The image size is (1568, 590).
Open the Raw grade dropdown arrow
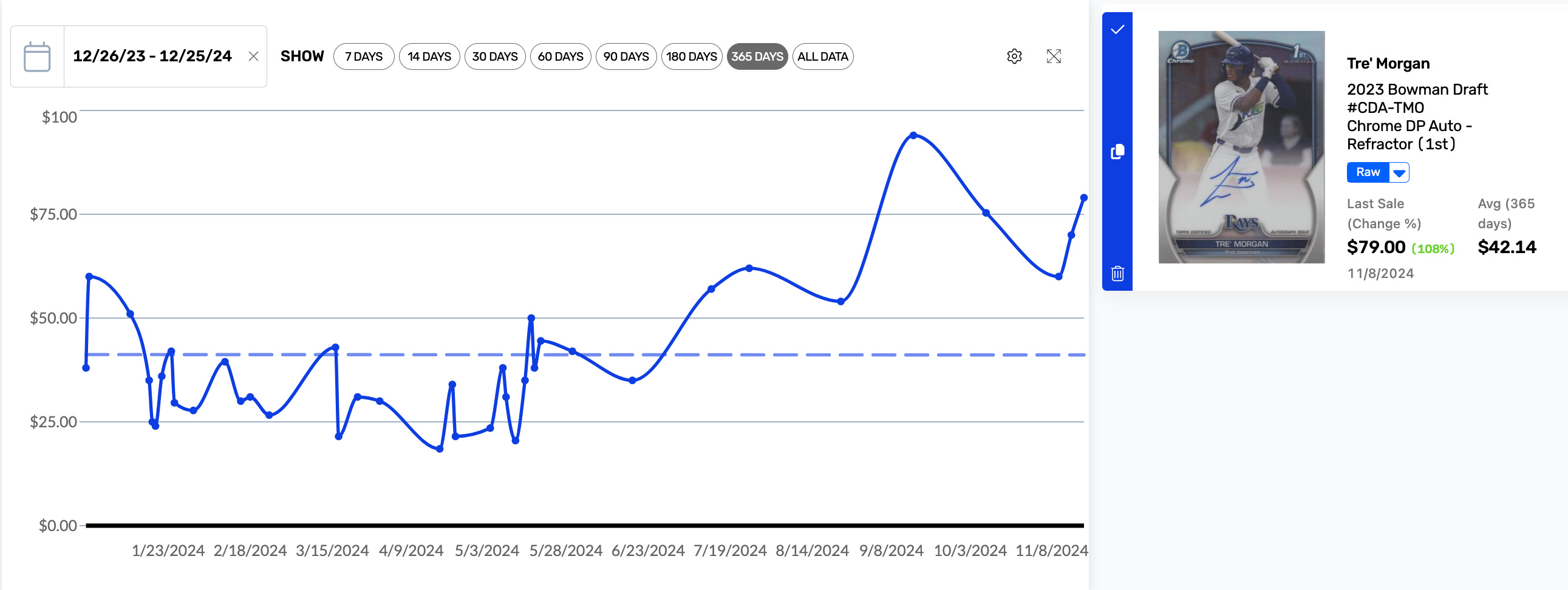point(1399,173)
